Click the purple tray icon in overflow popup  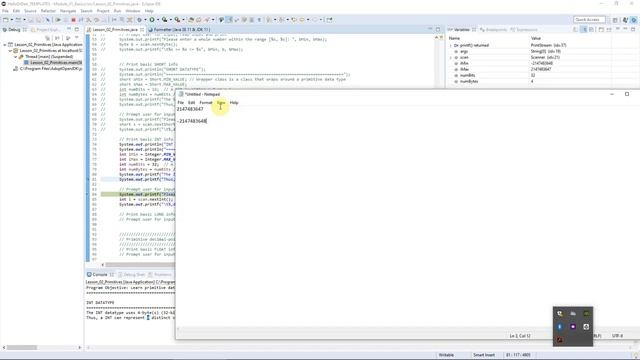573,327
